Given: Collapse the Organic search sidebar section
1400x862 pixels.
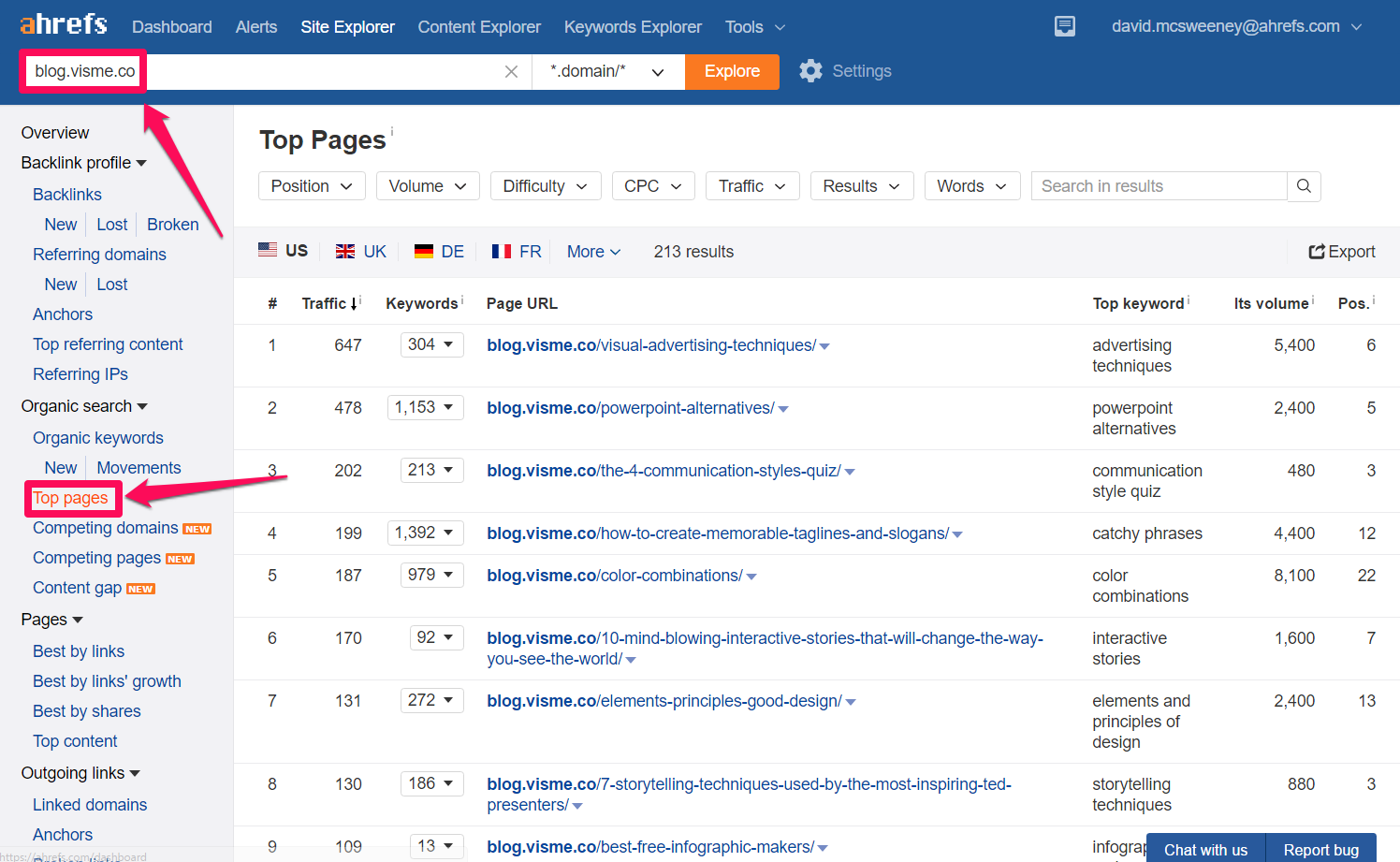Looking at the screenshot, I should (84, 406).
